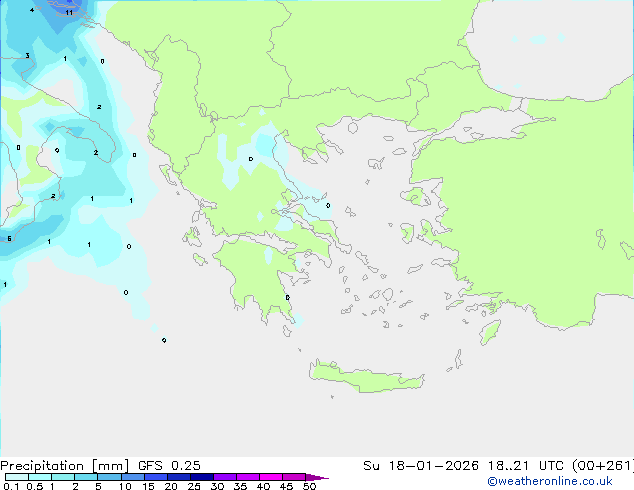Click the '40' legend tick label
Screen dimensions: 634x490
pyautogui.click(x=263, y=486)
